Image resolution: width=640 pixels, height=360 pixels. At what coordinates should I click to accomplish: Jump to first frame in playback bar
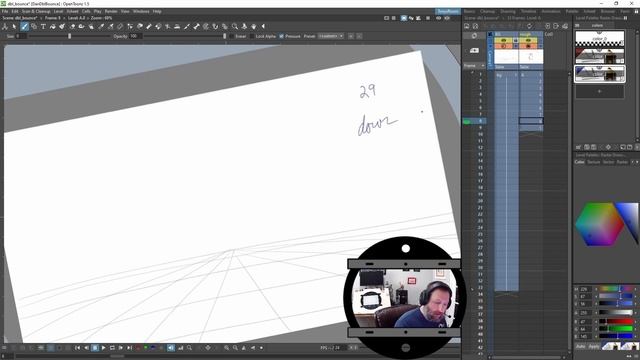(77, 348)
